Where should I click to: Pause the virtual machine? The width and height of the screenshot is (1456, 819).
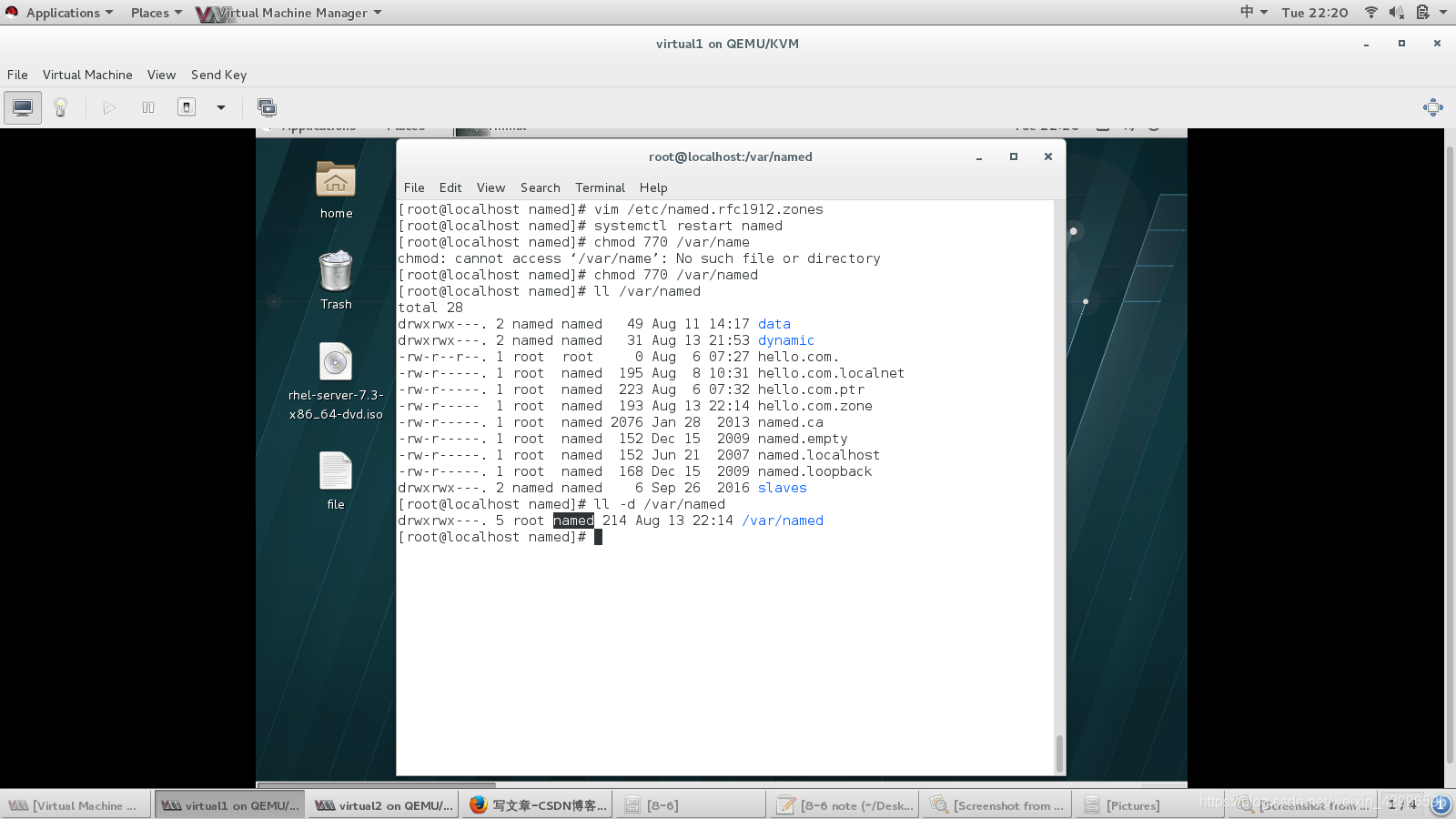point(147,106)
